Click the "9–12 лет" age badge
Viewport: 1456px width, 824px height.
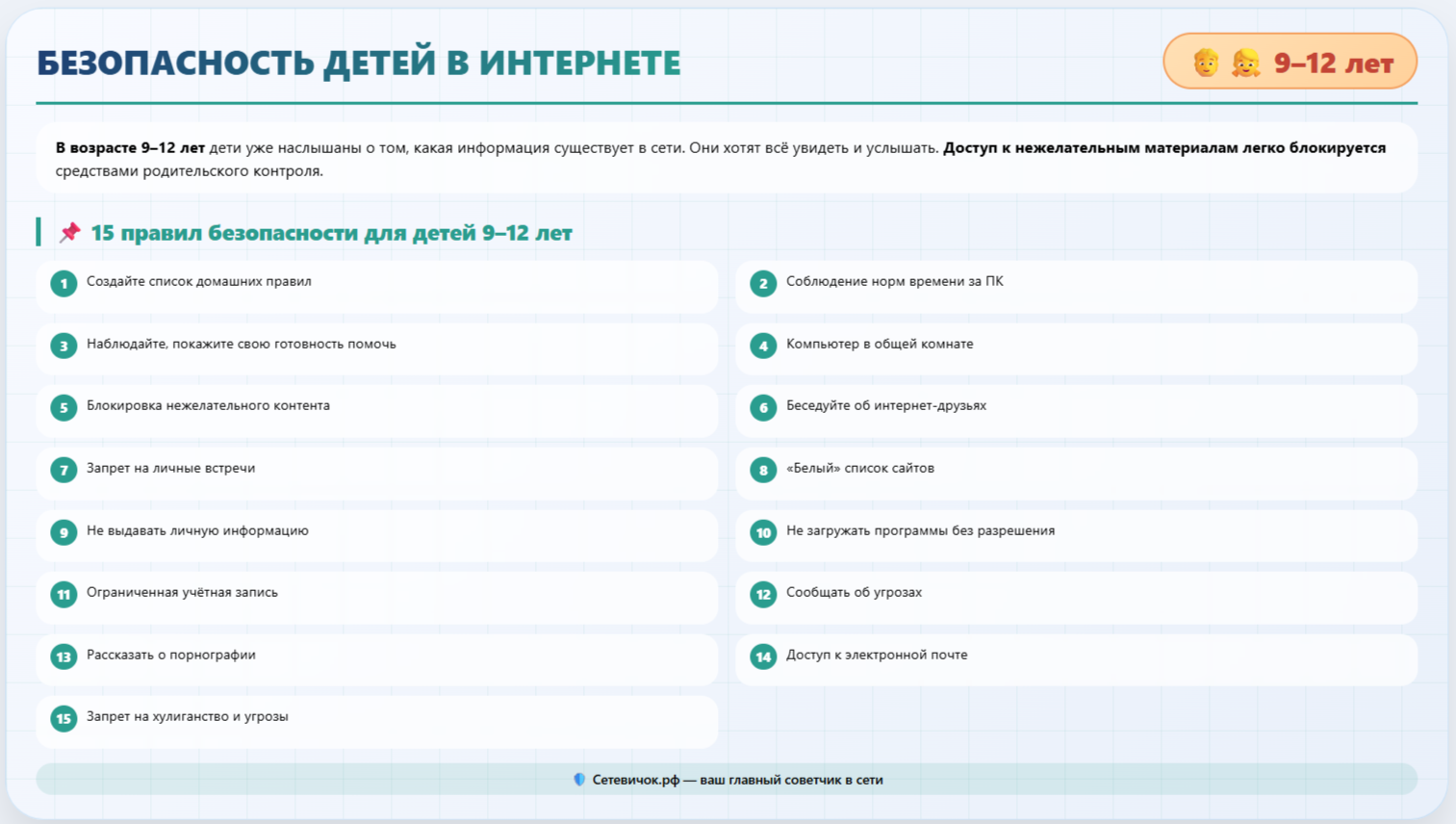[x=1290, y=62]
